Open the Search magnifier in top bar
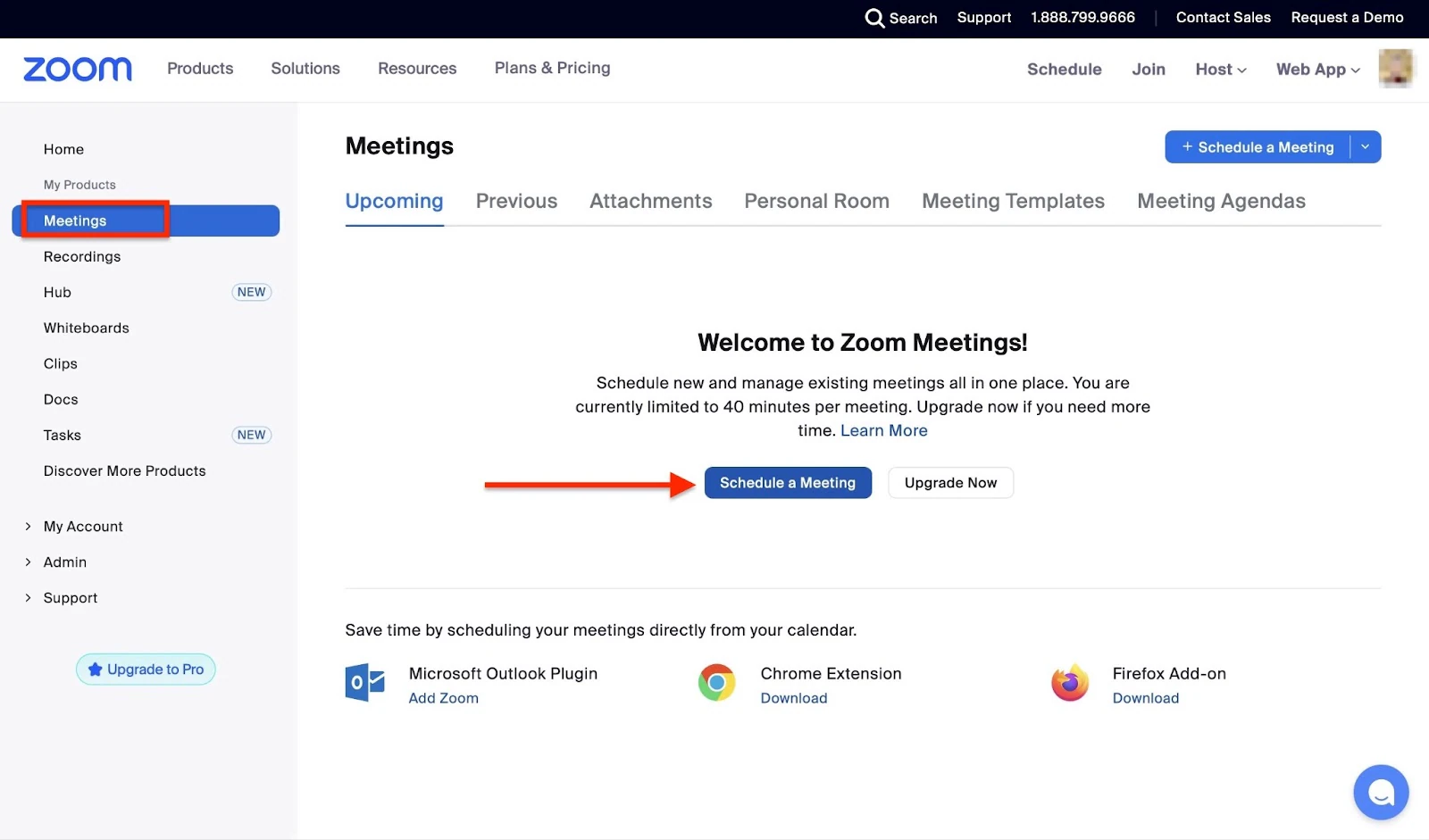Image resolution: width=1429 pixels, height=840 pixels. point(874,18)
